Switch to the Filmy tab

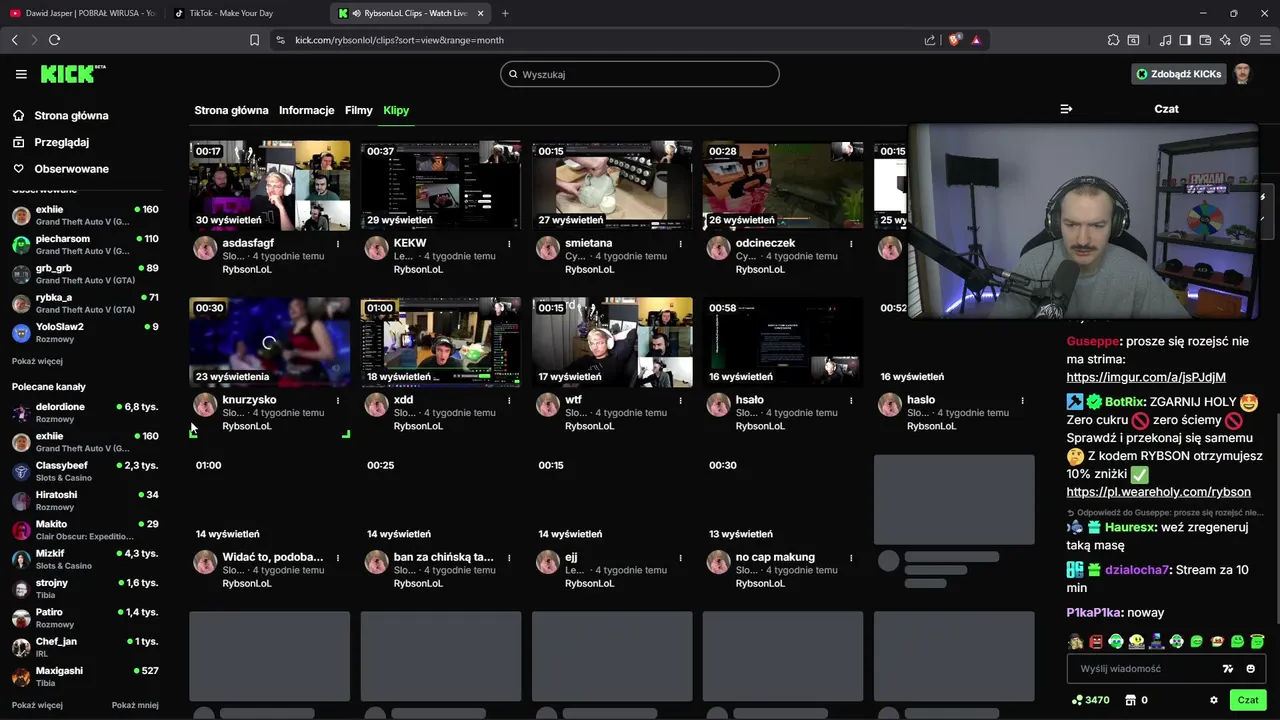[x=358, y=110]
